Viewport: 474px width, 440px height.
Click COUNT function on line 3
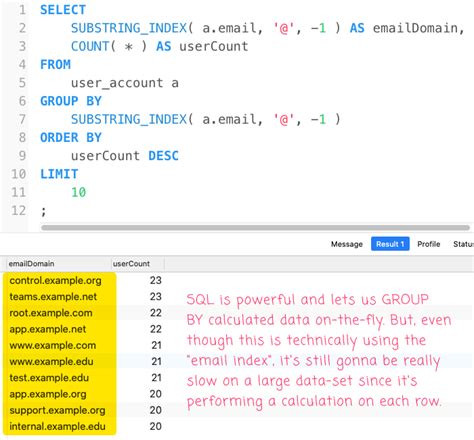(x=90, y=46)
